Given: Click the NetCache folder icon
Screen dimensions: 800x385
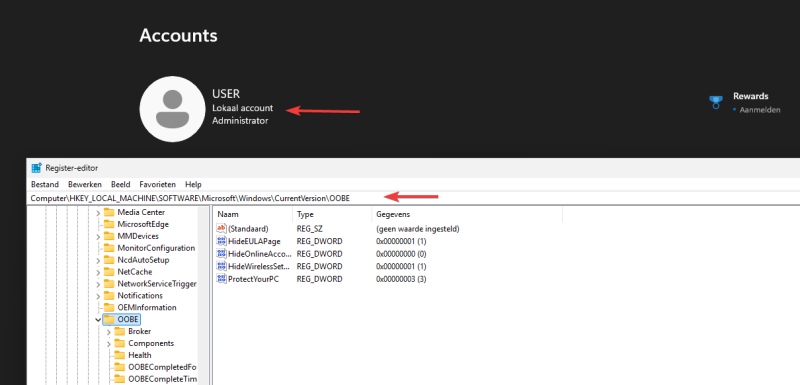Looking at the screenshot, I should click(109, 272).
